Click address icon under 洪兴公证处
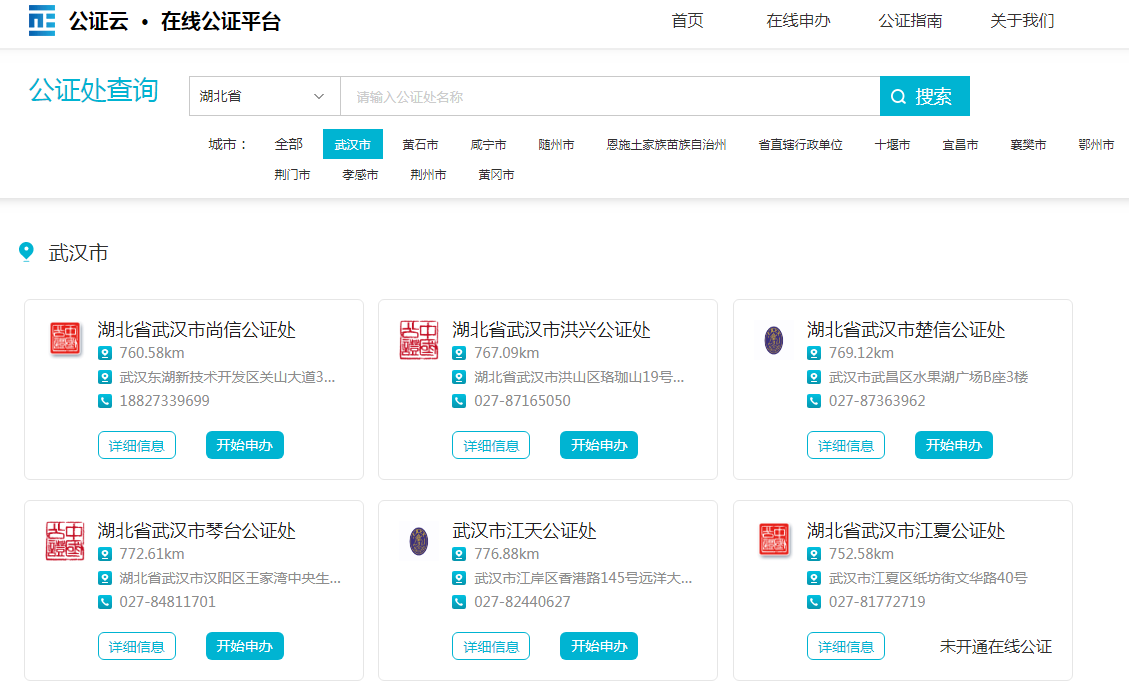 [459, 377]
